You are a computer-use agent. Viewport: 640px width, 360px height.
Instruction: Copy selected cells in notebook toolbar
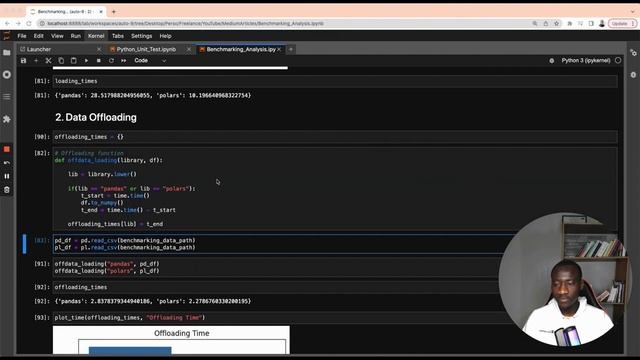tap(61, 60)
